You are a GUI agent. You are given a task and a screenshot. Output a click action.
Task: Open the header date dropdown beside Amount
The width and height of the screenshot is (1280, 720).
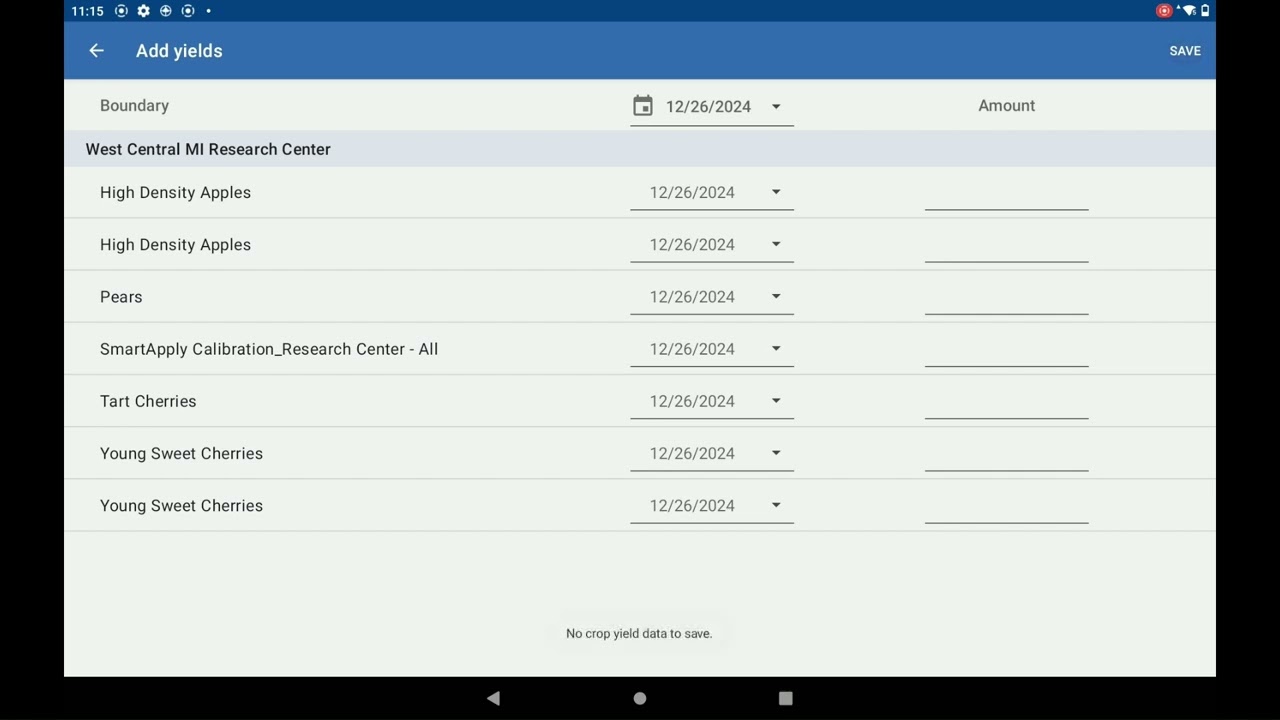coord(712,106)
